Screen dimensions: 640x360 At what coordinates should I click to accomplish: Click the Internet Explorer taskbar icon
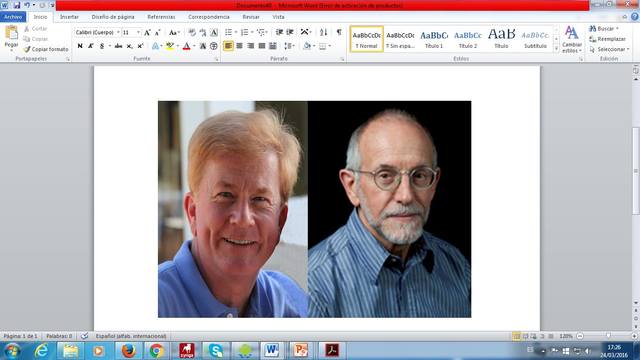click(41, 351)
